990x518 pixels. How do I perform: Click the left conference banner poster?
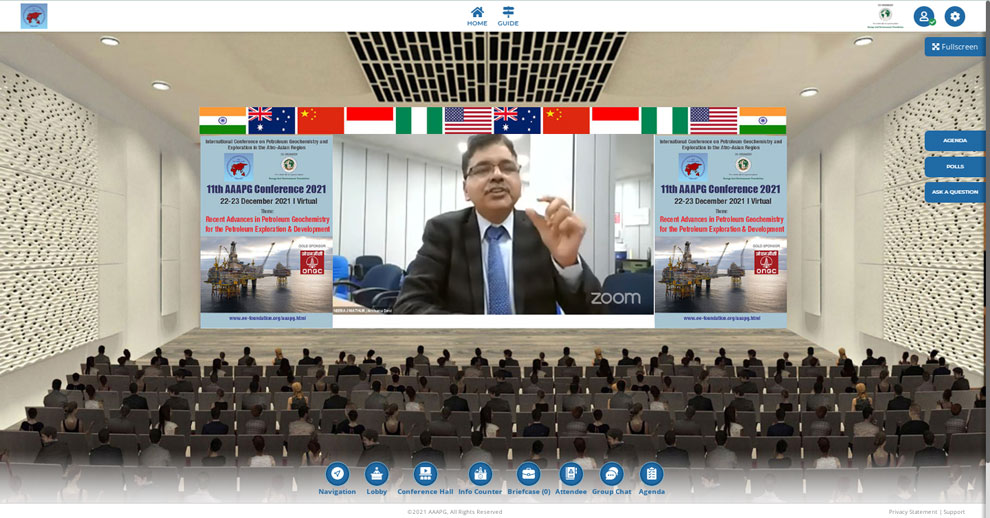point(266,231)
